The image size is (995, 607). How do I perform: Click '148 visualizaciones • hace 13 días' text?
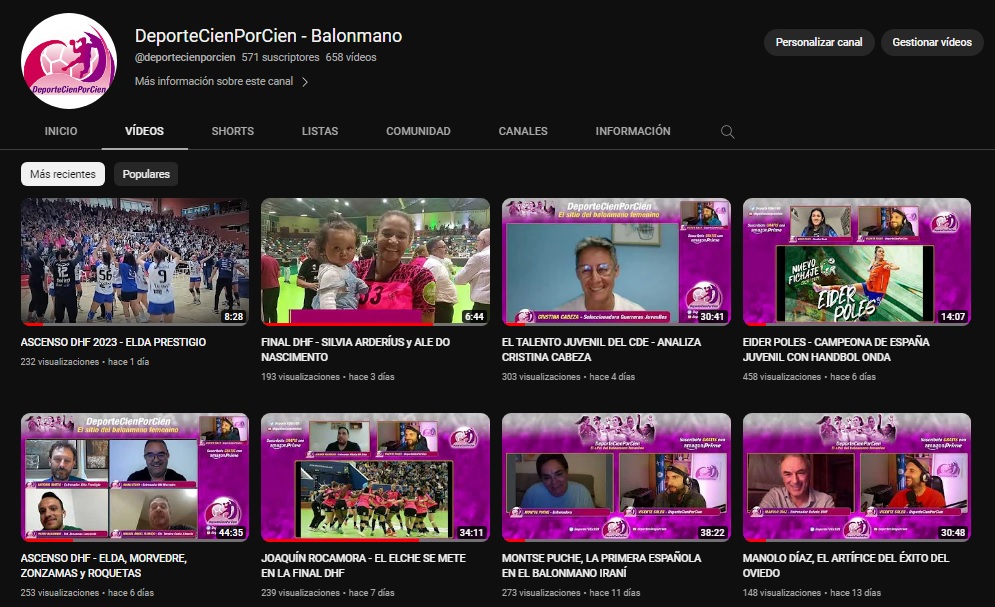point(812,592)
